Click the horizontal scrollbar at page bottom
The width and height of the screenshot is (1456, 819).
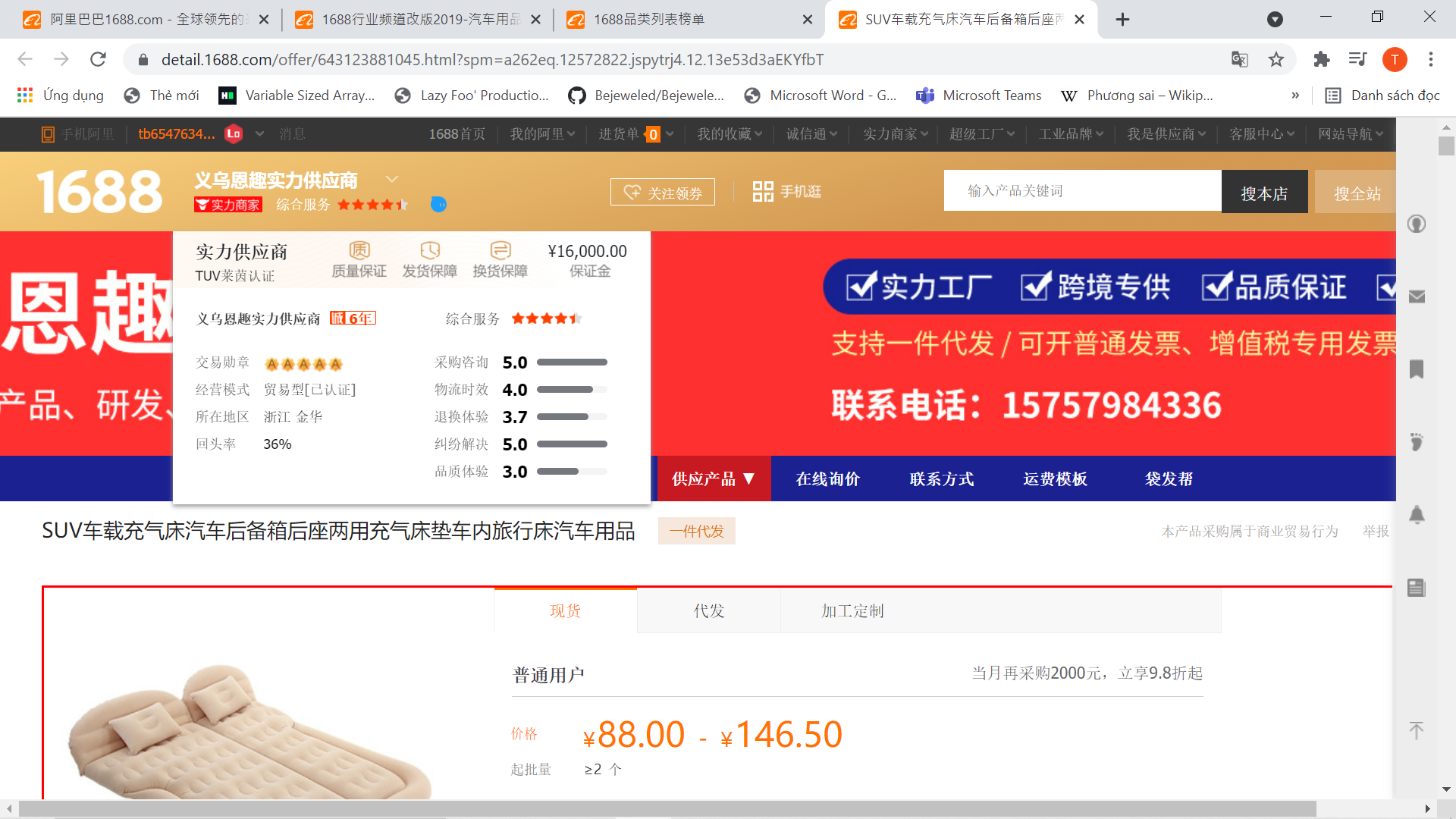click(667, 808)
